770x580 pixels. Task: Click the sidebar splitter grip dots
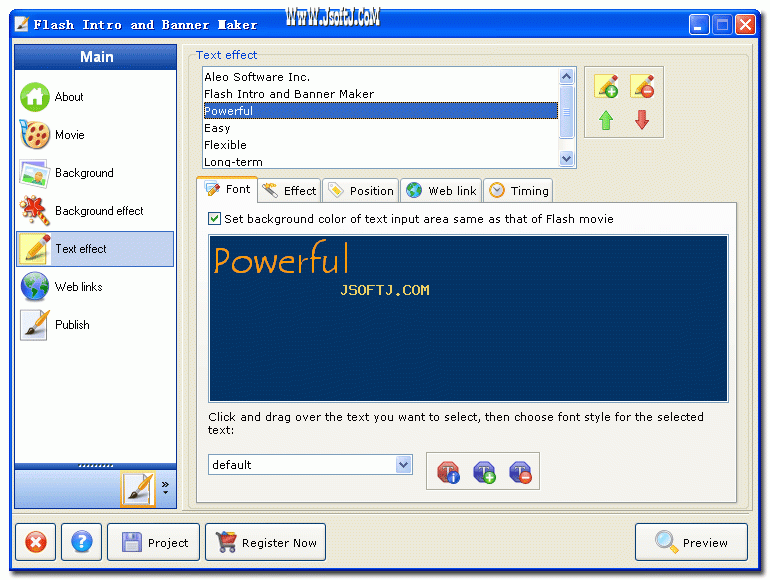pyautogui.click(x=96, y=466)
